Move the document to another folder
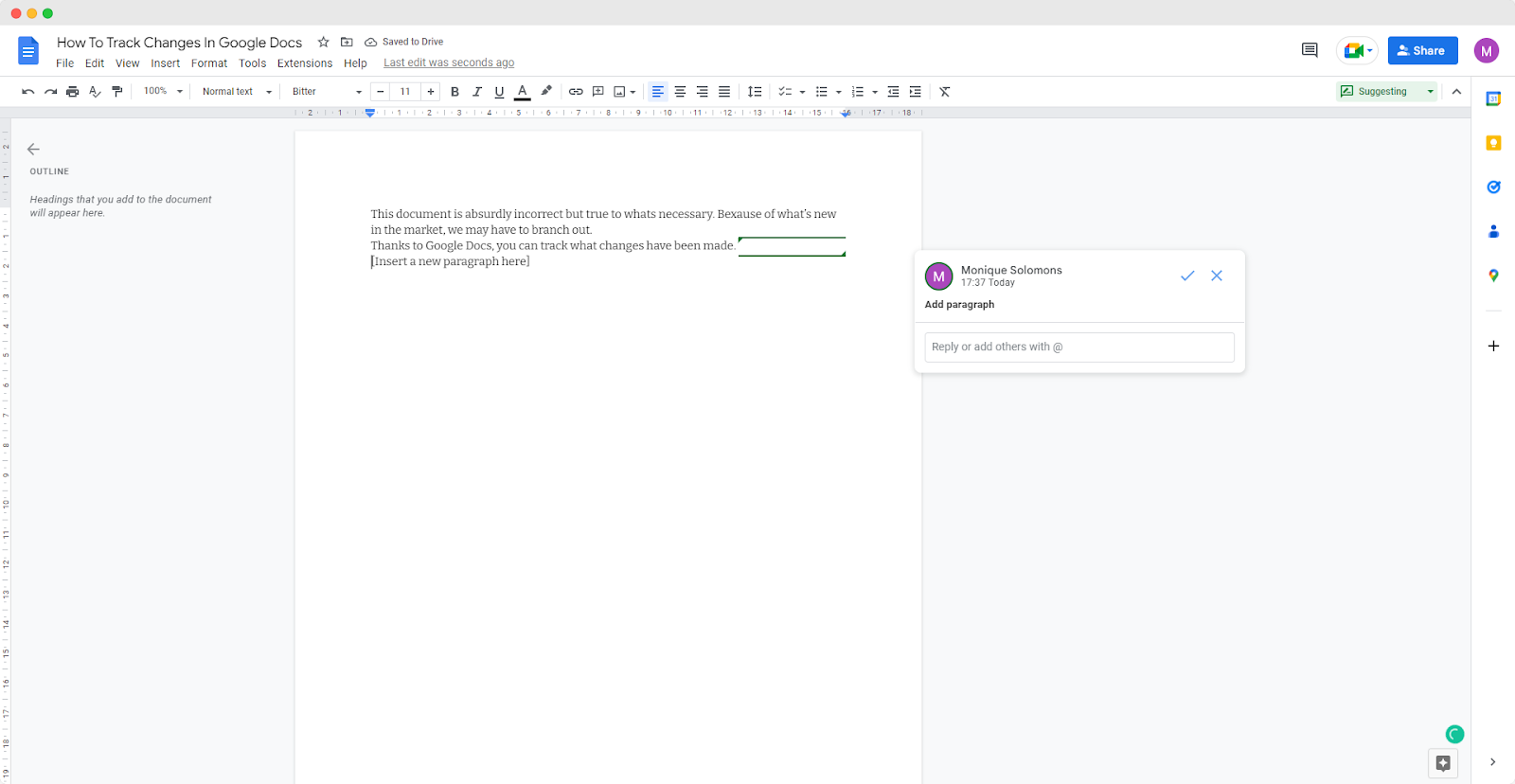The height and width of the screenshot is (784, 1515). 347,42
